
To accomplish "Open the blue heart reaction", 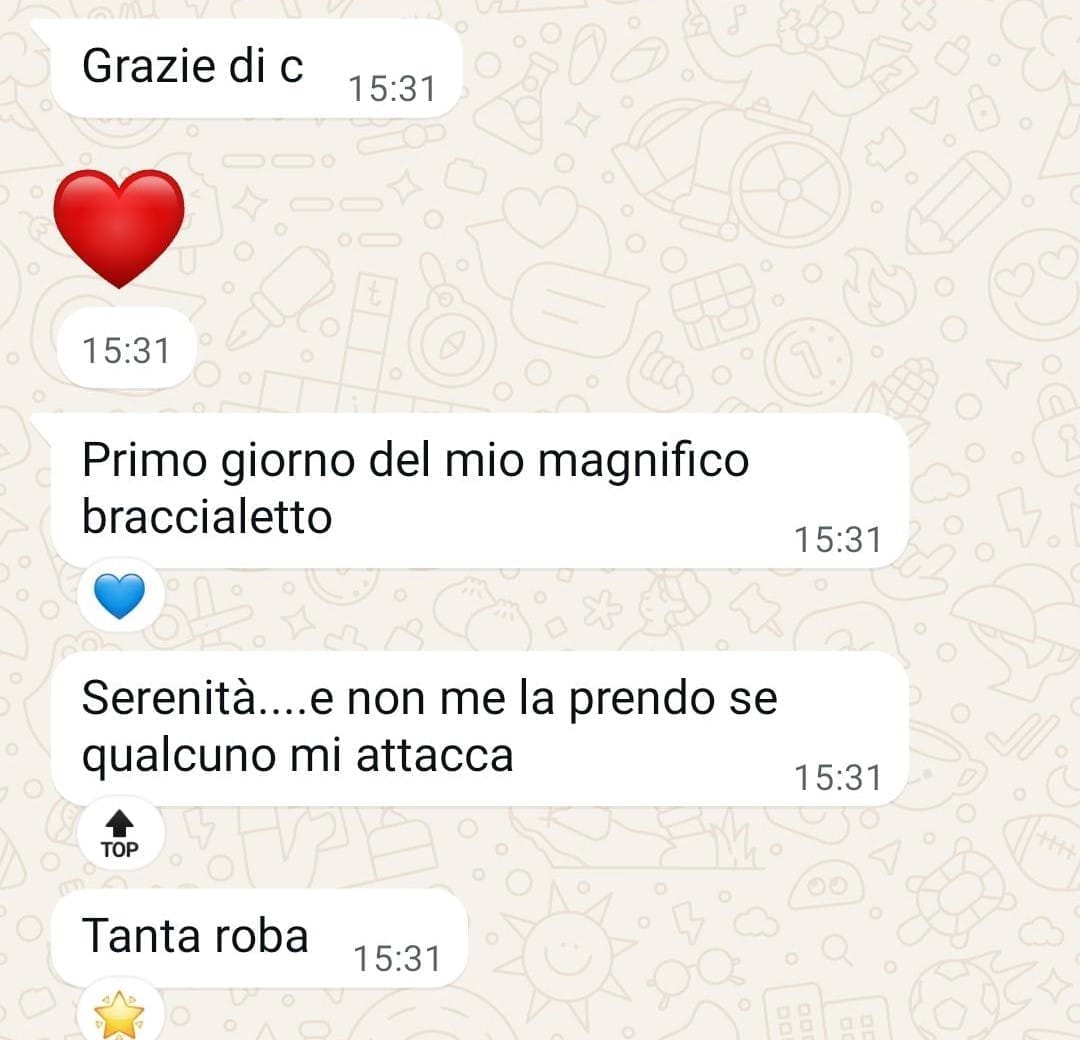I will point(120,596).
